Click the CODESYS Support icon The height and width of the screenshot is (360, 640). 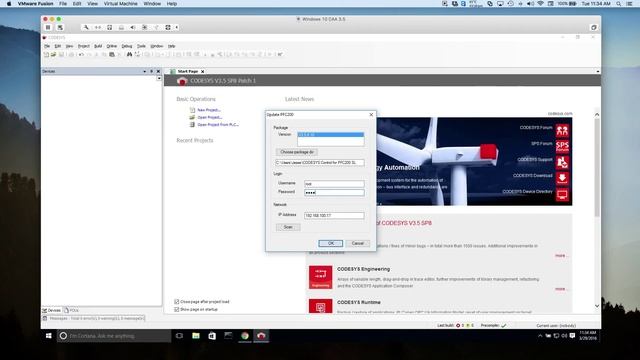click(562, 162)
